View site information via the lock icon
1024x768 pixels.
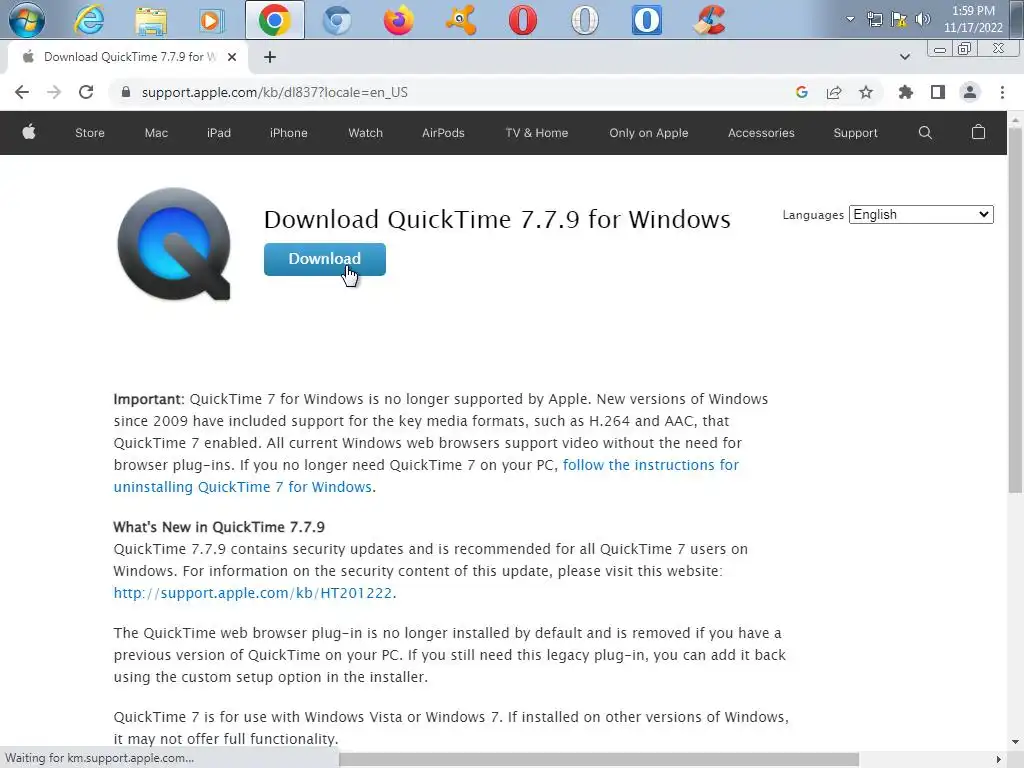[x=126, y=92]
